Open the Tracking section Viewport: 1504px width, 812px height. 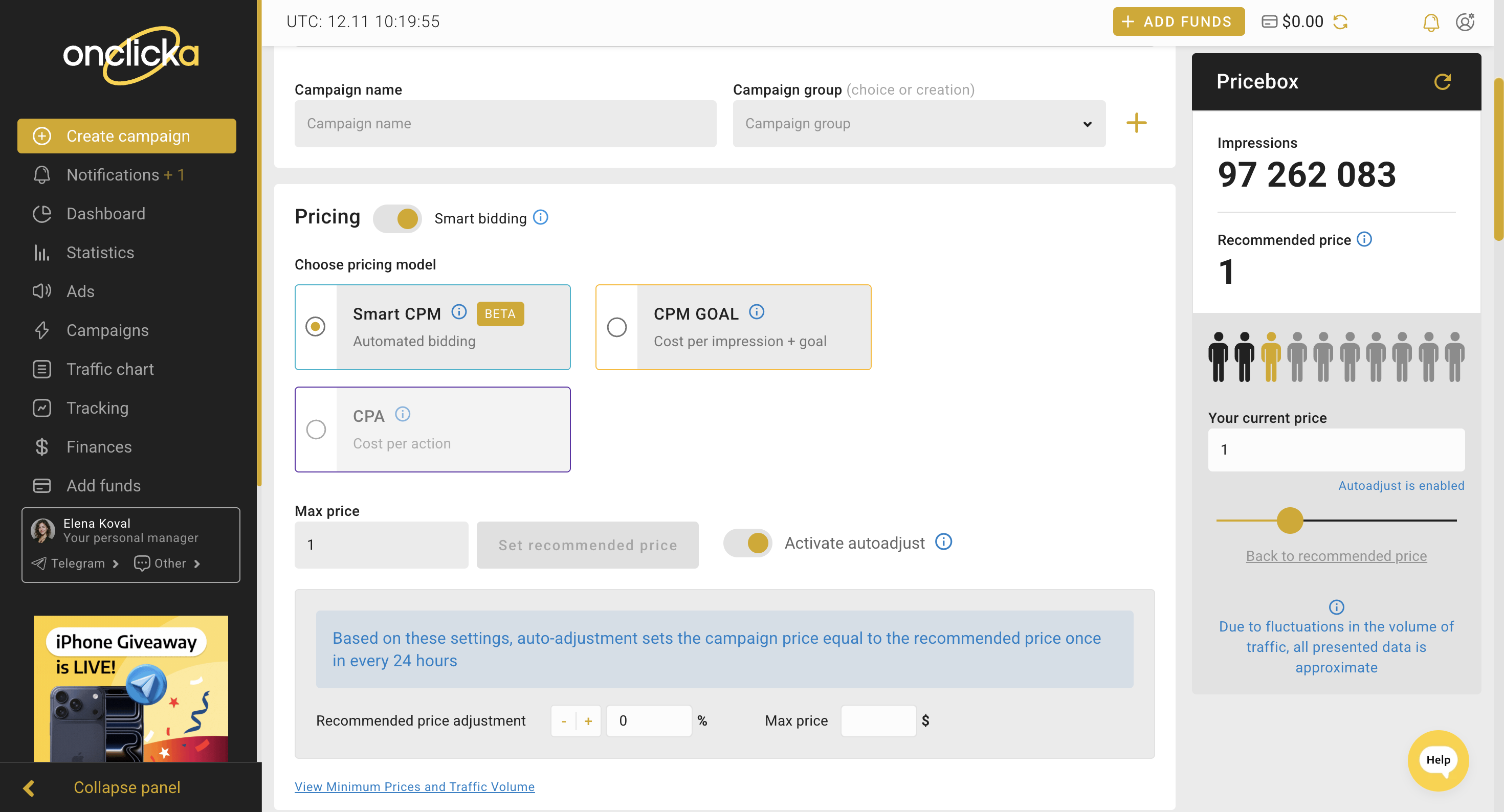click(x=97, y=408)
